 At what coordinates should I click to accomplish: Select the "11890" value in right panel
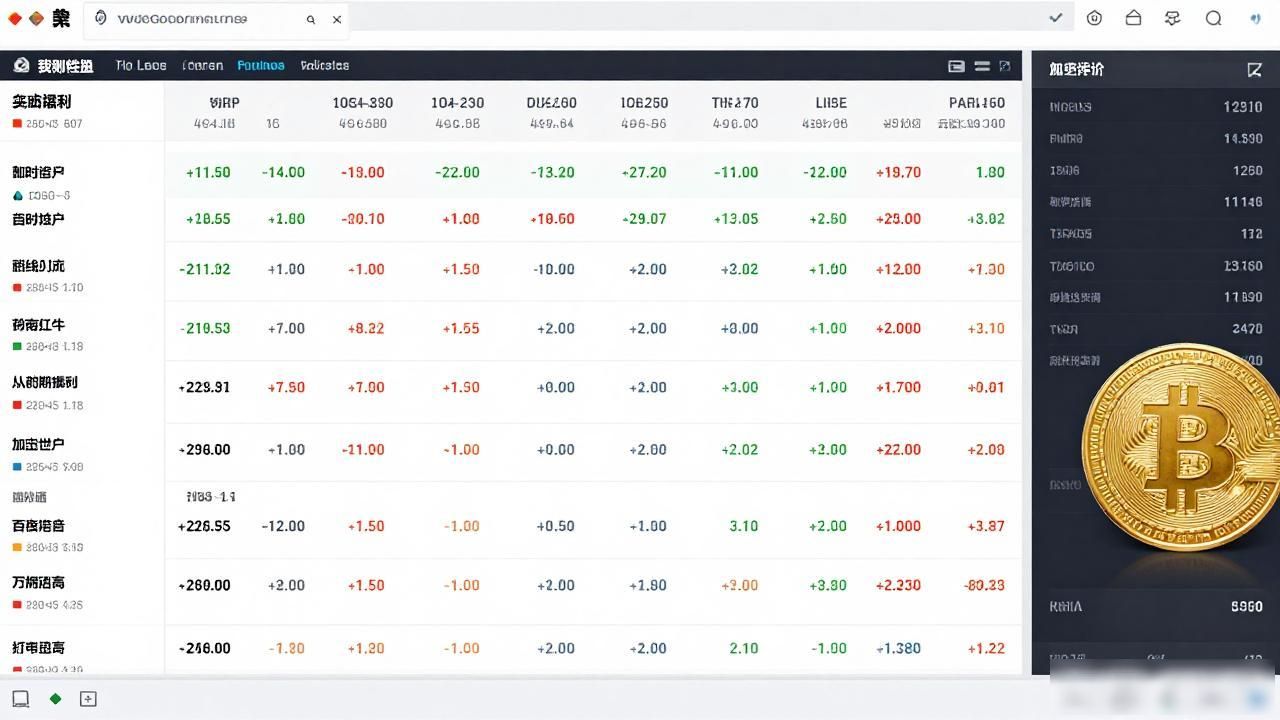(x=1243, y=297)
